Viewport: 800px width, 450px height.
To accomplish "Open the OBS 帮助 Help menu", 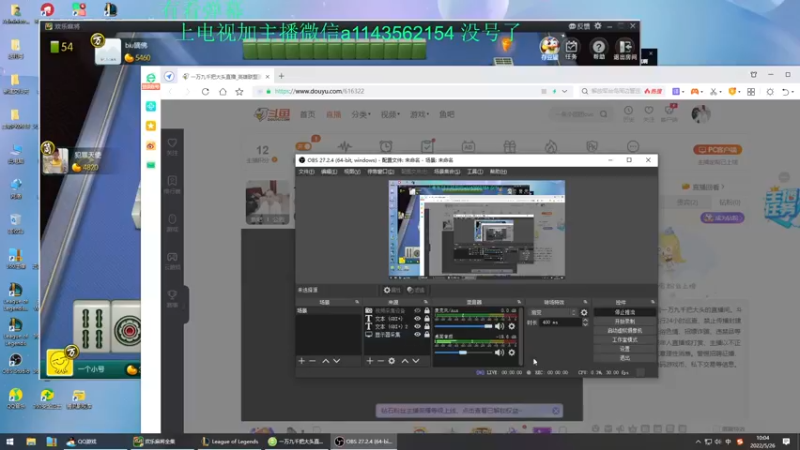I will point(498,171).
